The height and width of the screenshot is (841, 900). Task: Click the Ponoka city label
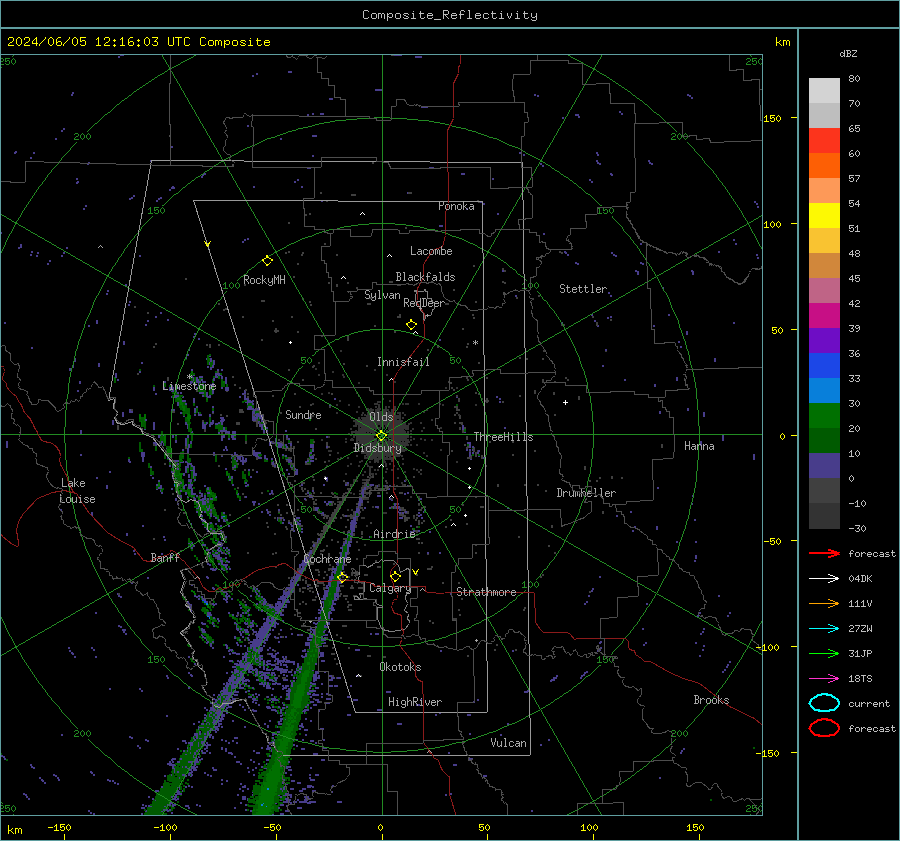tap(456, 206)
